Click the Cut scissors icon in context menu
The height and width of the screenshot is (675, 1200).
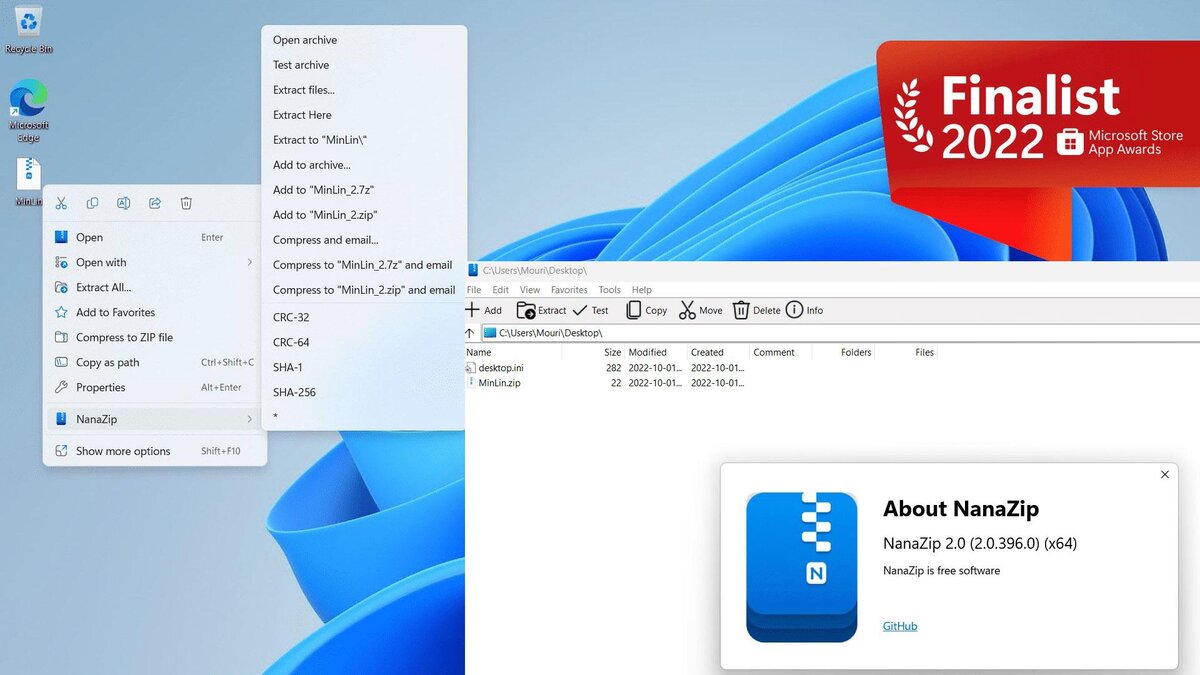click(x=61, y=203)
